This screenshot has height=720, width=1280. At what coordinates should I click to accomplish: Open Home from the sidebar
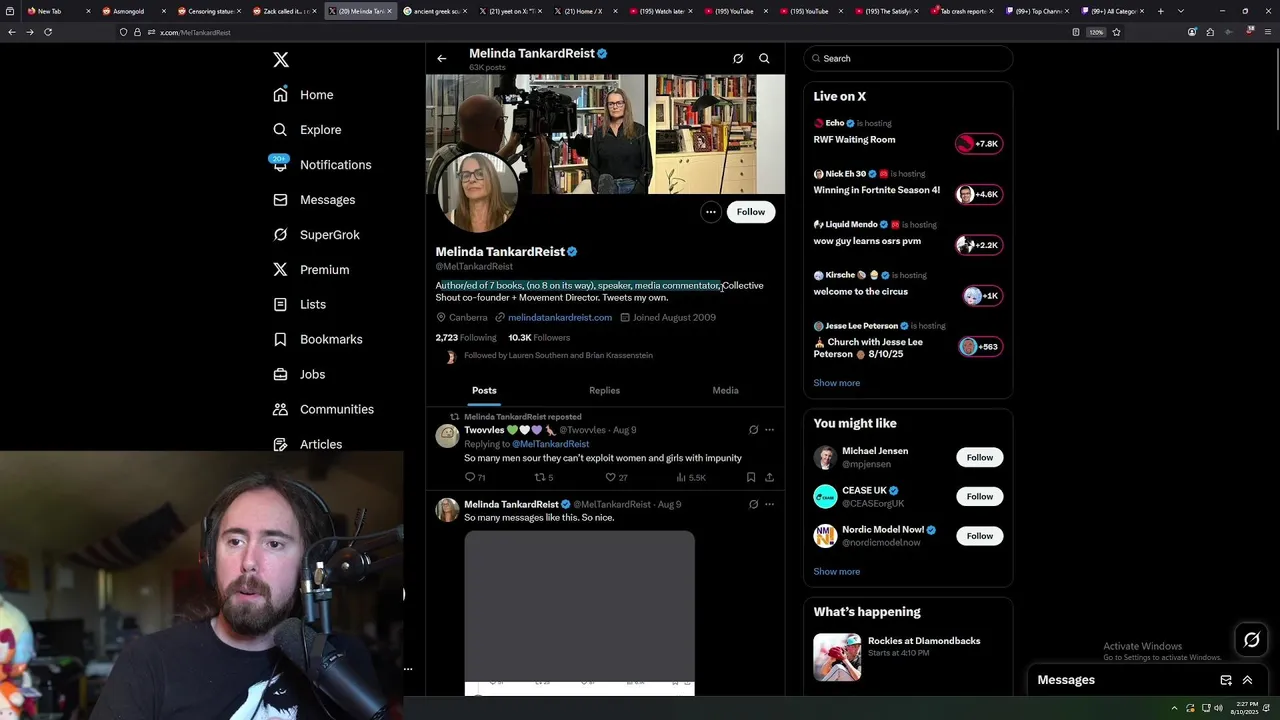(x=303, y=95)
